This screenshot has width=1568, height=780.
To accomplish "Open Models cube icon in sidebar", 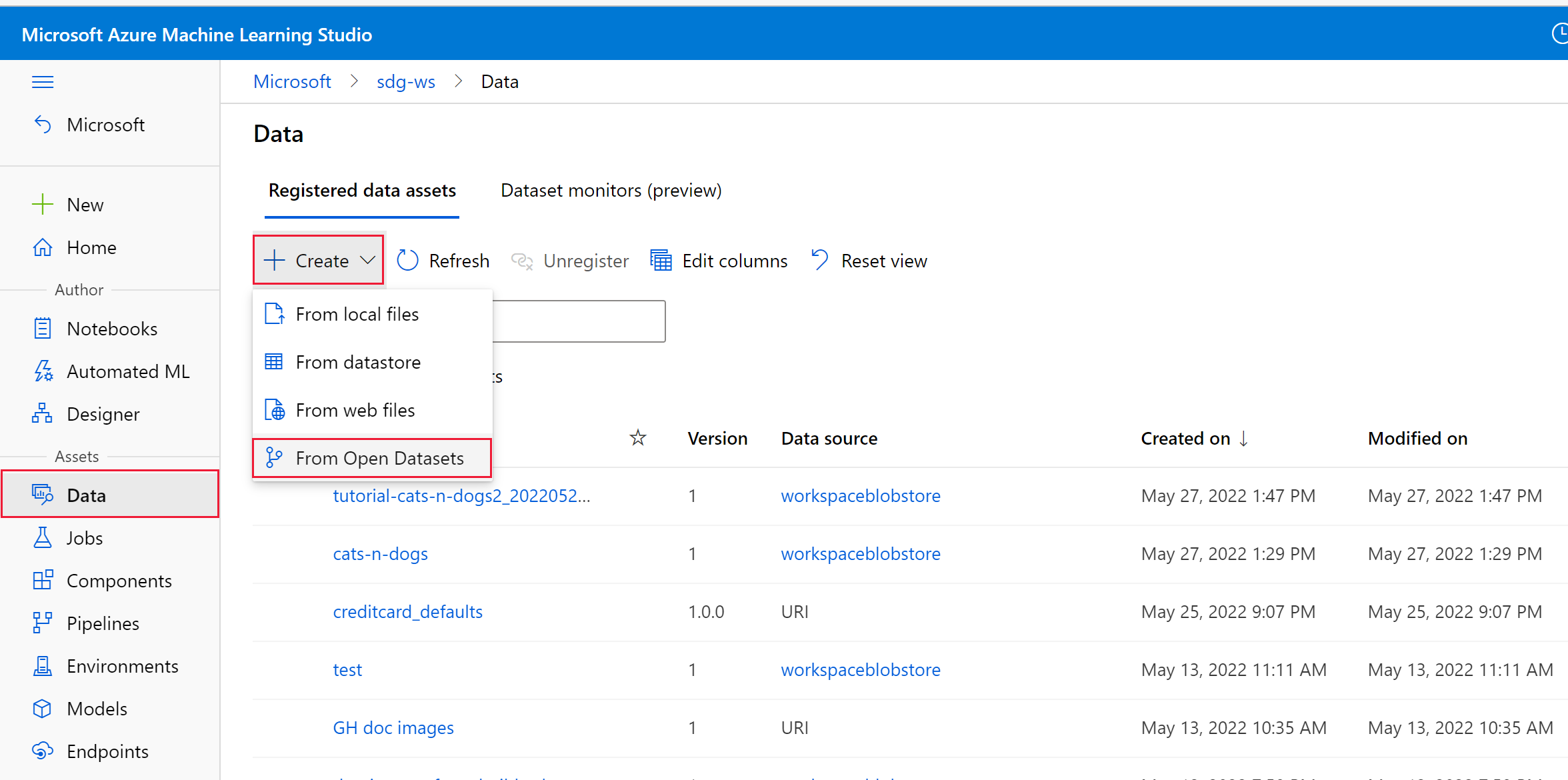I will click(43, 709).
